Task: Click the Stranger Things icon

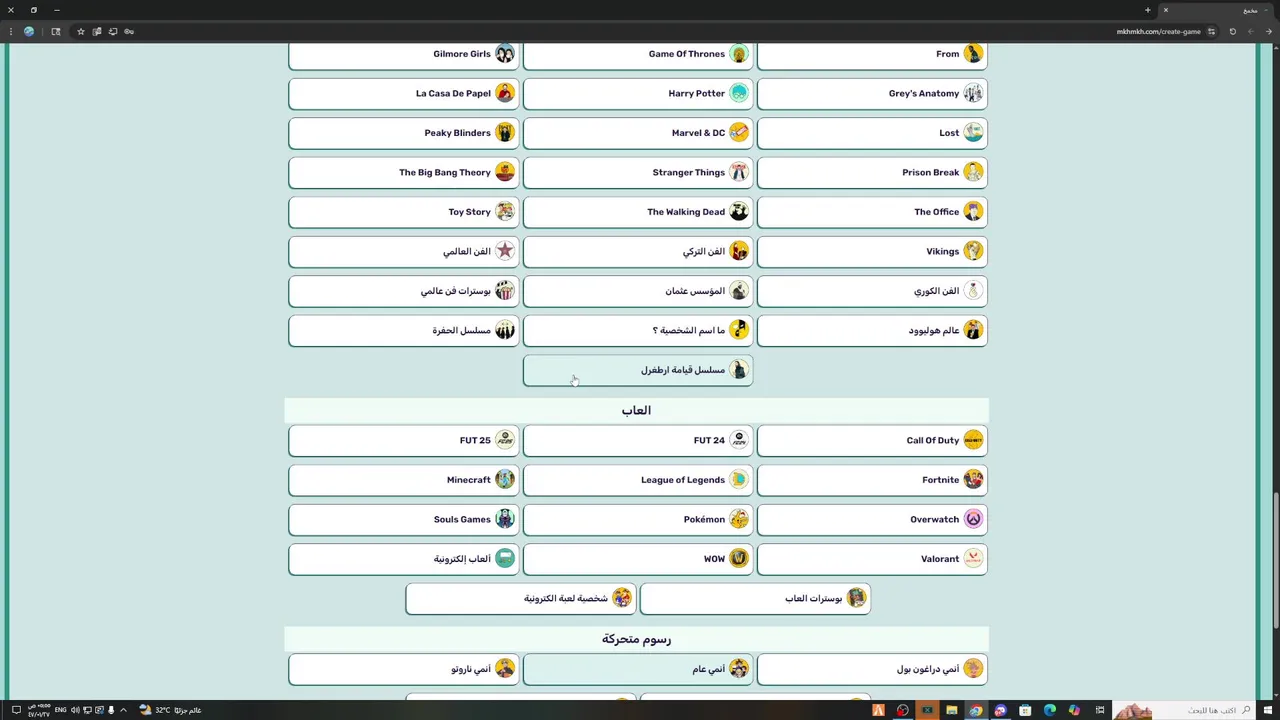Action: pos(739,172)
